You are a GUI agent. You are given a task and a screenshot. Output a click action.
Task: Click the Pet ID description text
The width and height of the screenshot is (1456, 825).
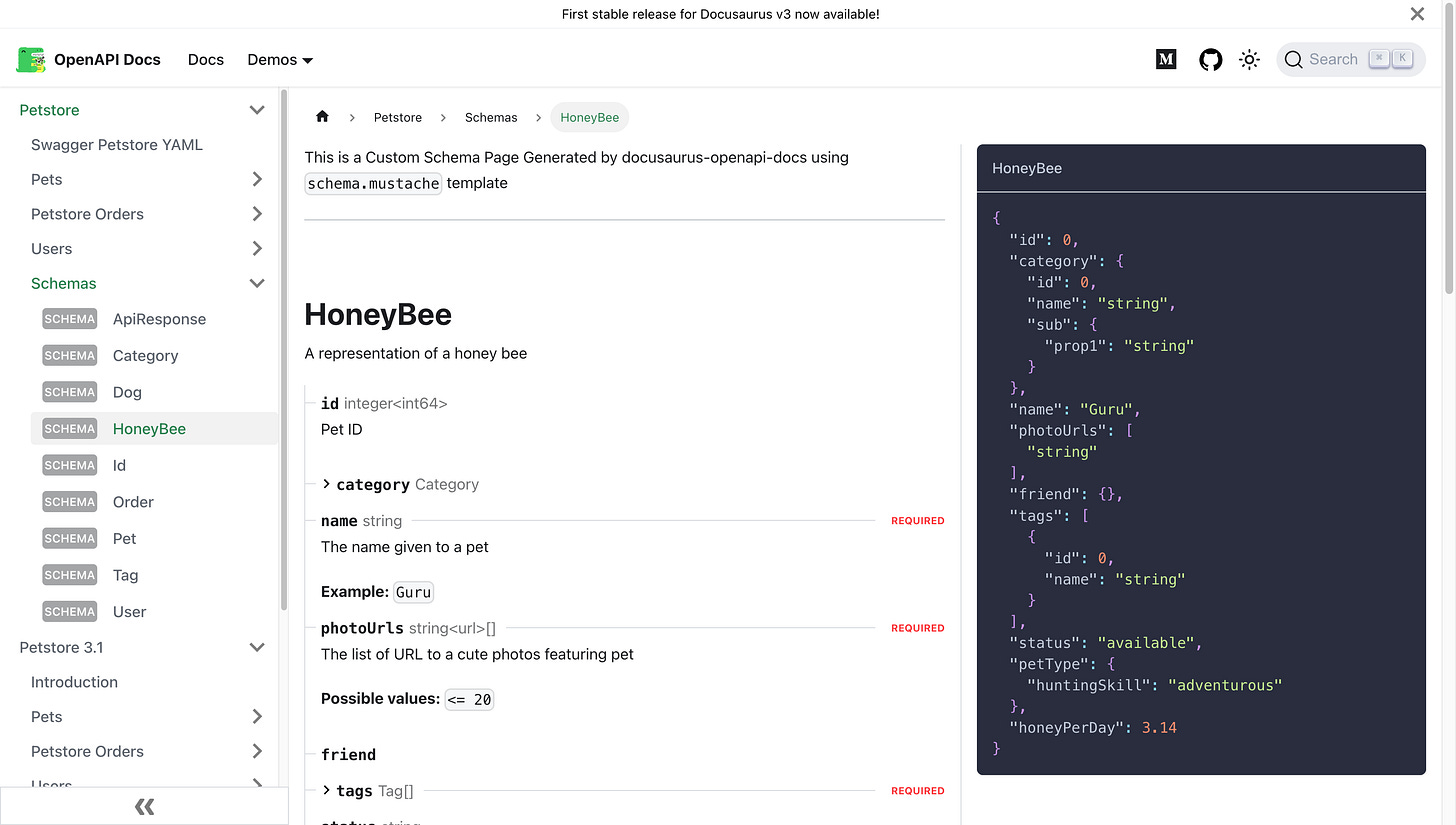click(341, 429)
